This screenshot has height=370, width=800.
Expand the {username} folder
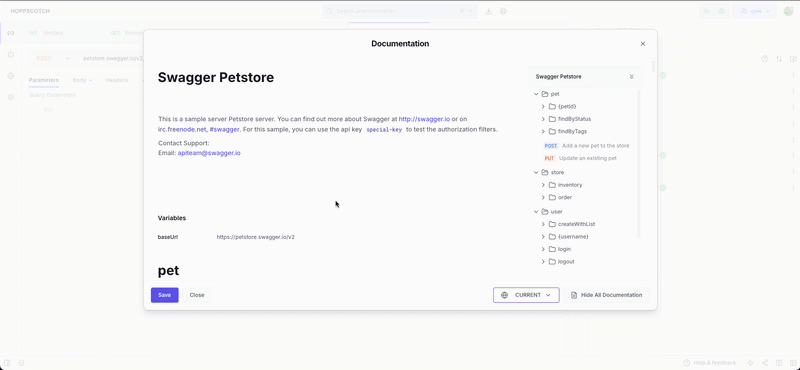coord(543,237)
